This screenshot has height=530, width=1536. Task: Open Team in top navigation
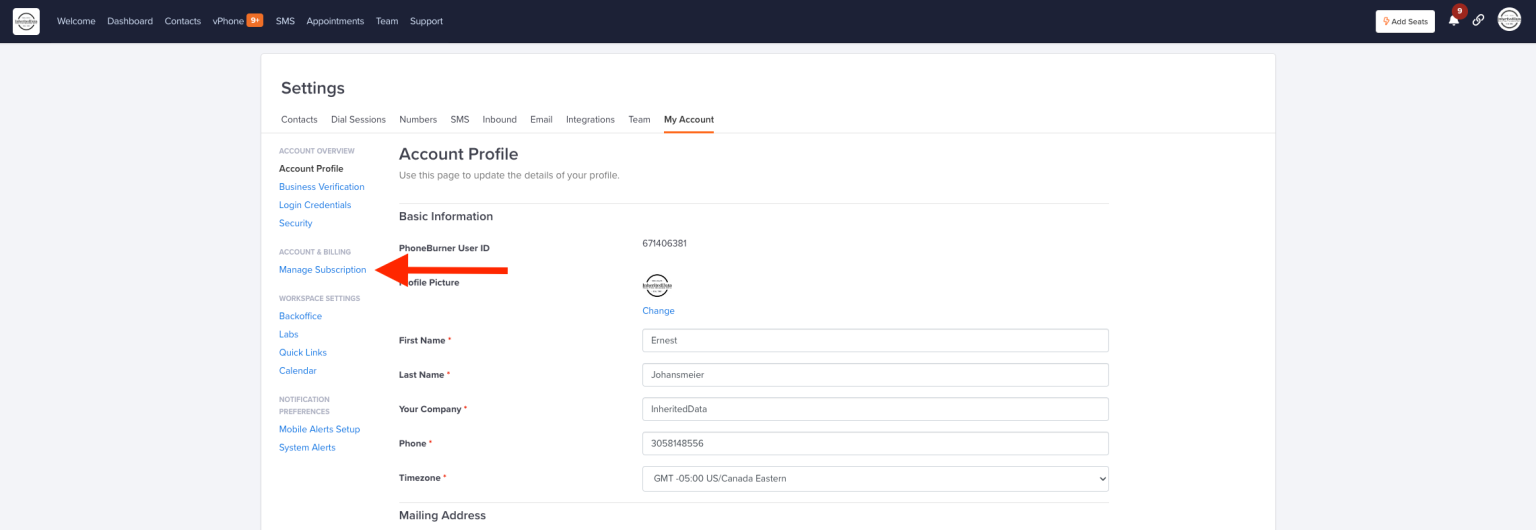387,21
